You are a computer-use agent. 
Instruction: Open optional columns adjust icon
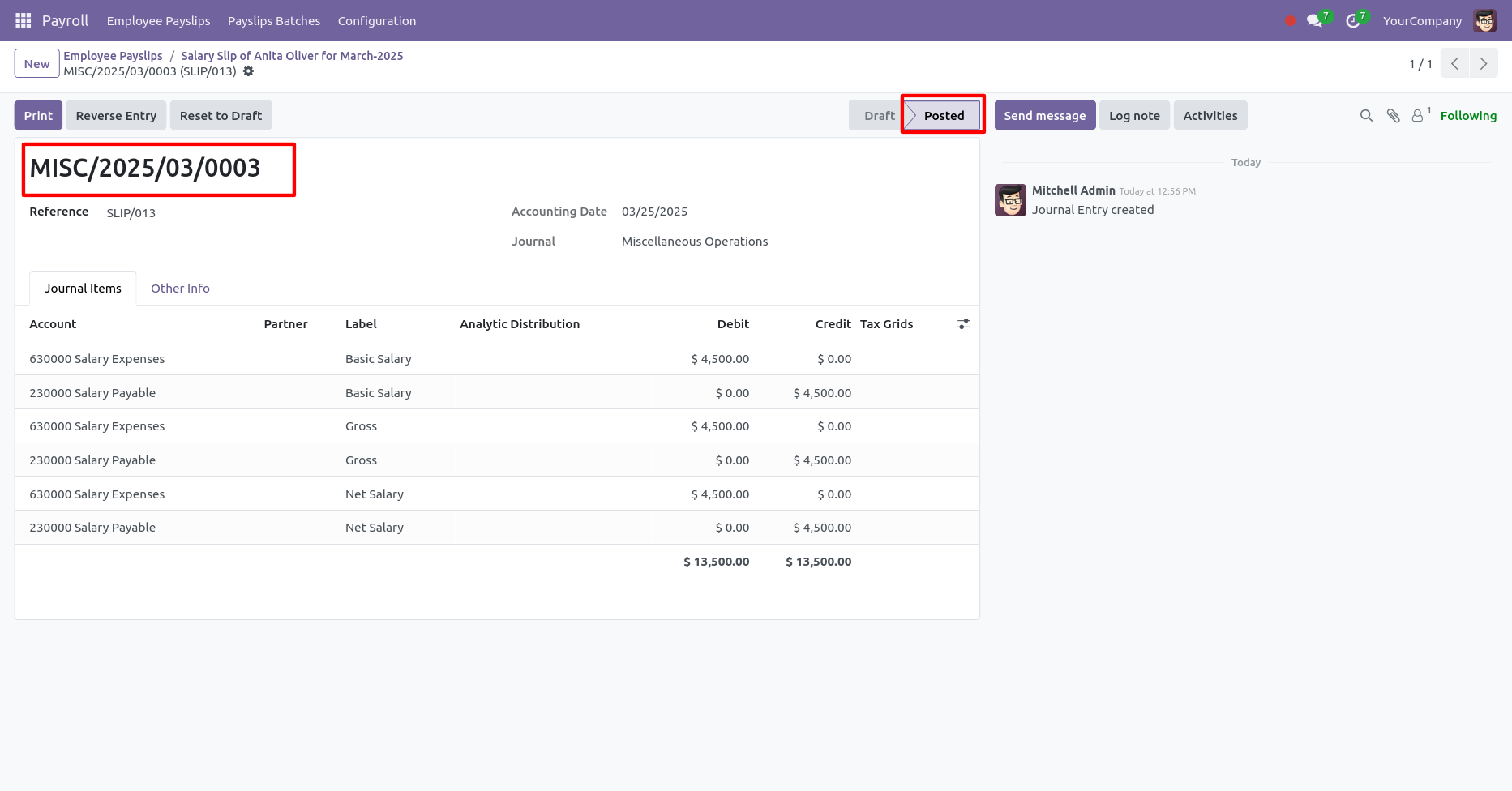point(963,324)
